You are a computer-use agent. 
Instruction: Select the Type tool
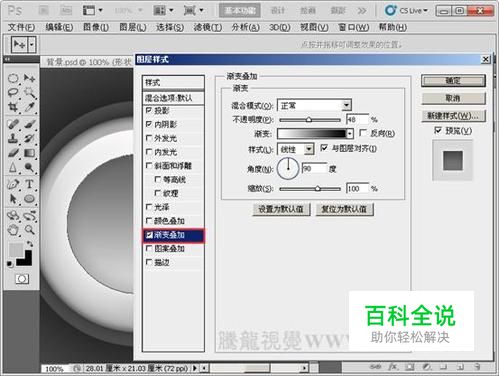coord(29,184)
